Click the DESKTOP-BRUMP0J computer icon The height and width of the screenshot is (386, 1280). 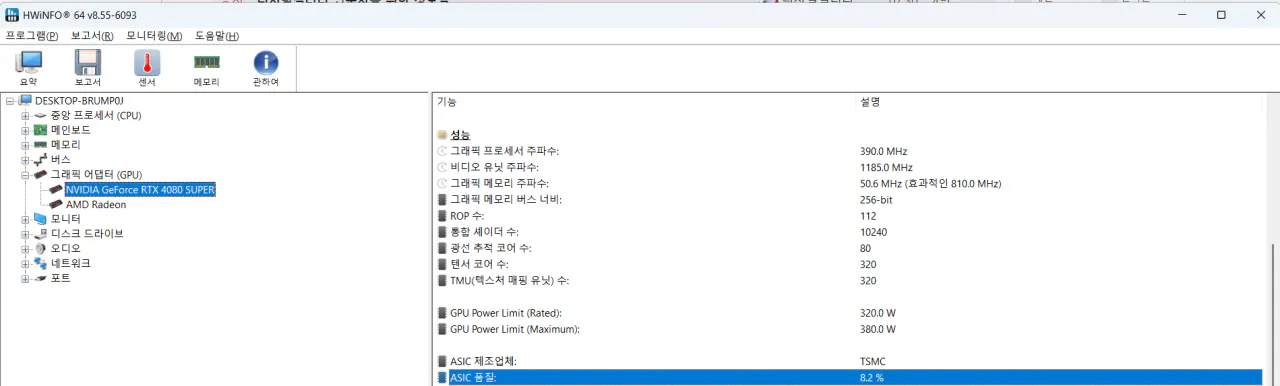click(x=25, y=101)
